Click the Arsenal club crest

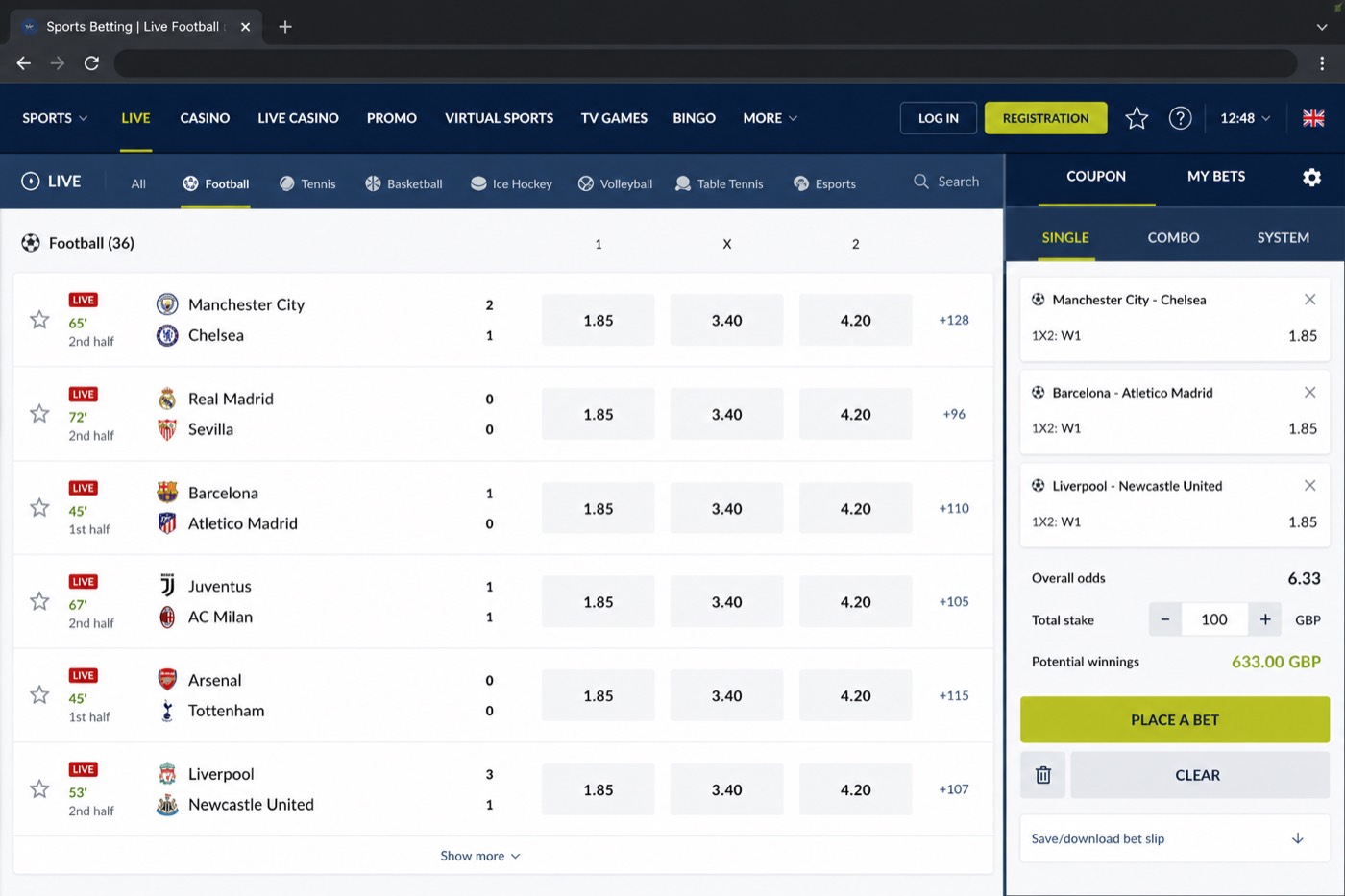pyautogui.click(x=167, y=680)
